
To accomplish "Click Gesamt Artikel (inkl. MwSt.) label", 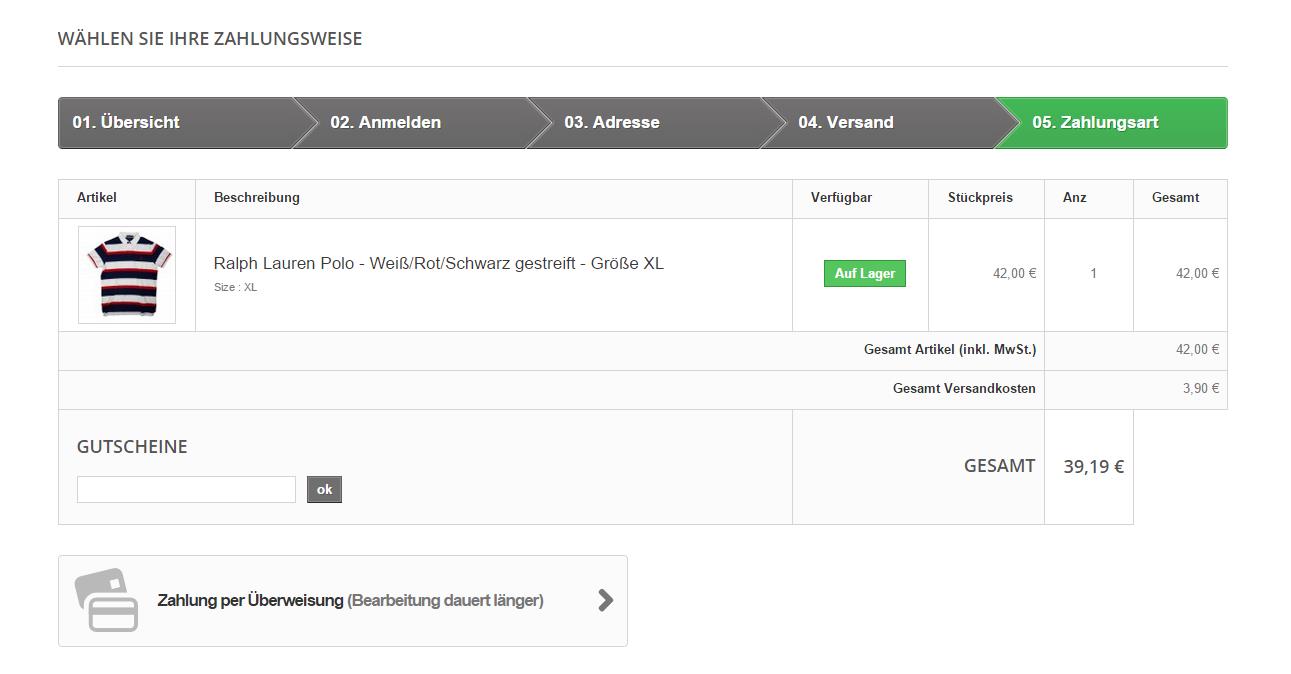I will point(950,349).
